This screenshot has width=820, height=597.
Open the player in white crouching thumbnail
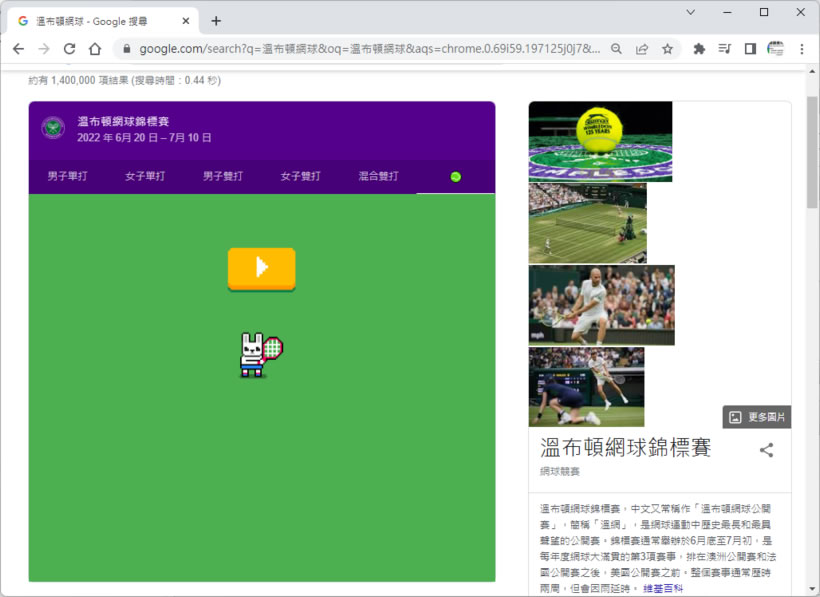coord(601,305)
